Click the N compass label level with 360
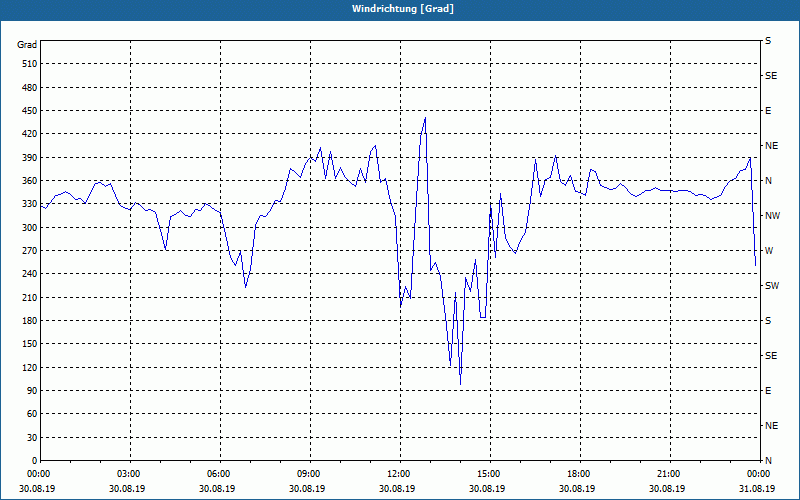 tap(769, 181)
